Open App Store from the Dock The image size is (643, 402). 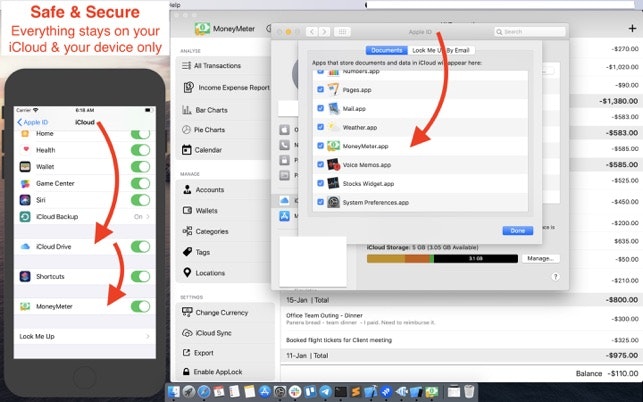pos(264,392)
